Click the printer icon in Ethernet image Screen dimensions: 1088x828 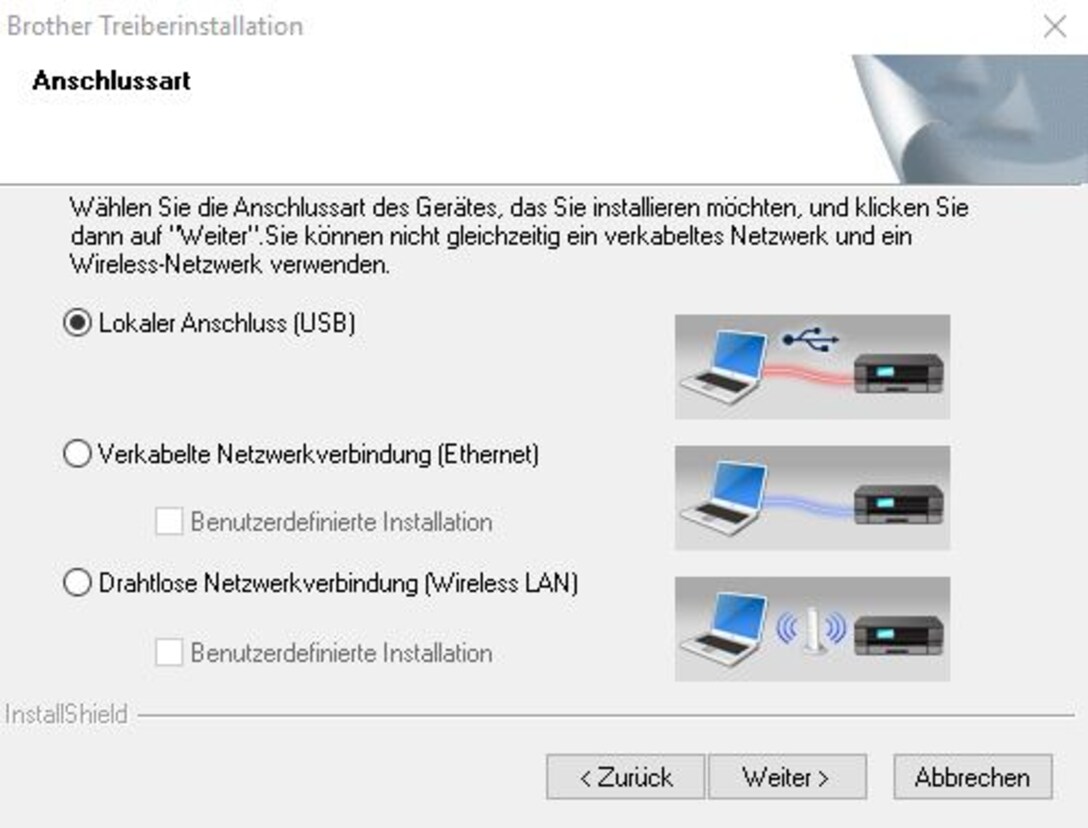(899, 505)
